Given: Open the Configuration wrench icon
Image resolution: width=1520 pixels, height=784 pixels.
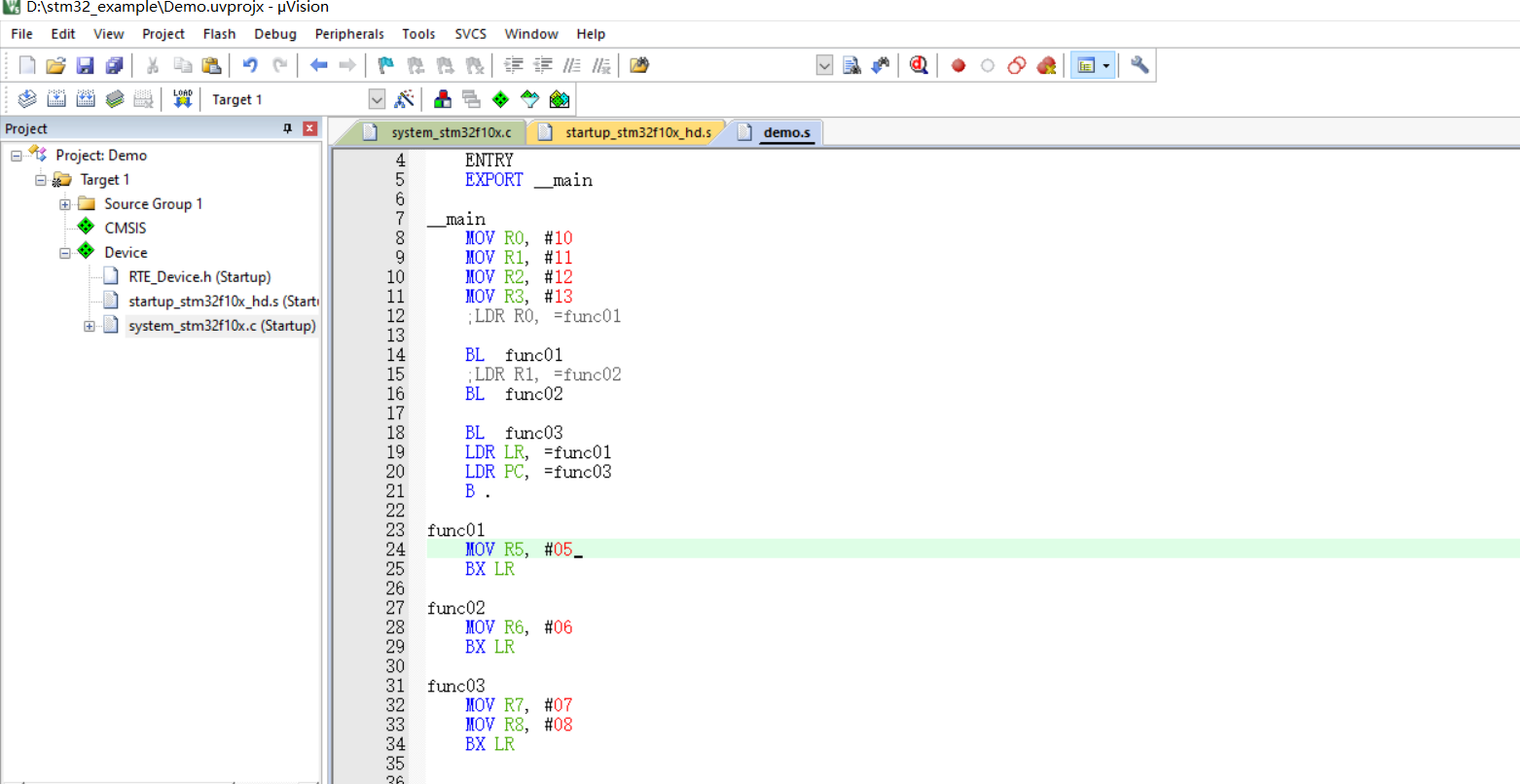Looking at the screenshot, I should 1140,65.
